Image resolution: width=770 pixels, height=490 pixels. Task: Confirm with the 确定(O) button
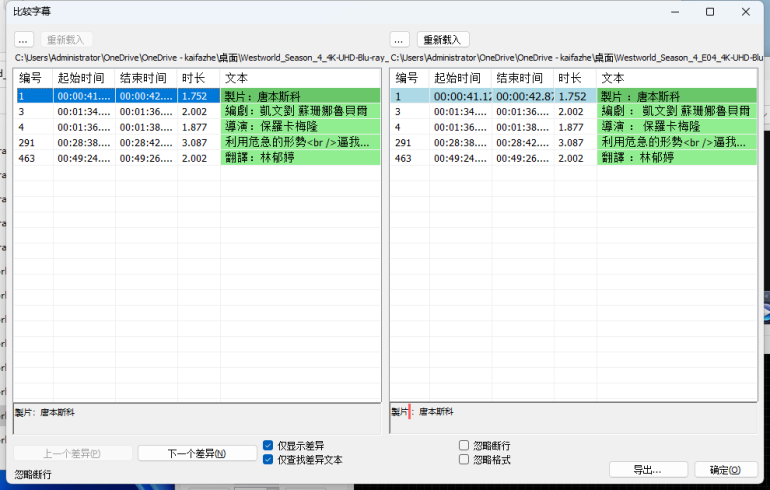(726, 470)
